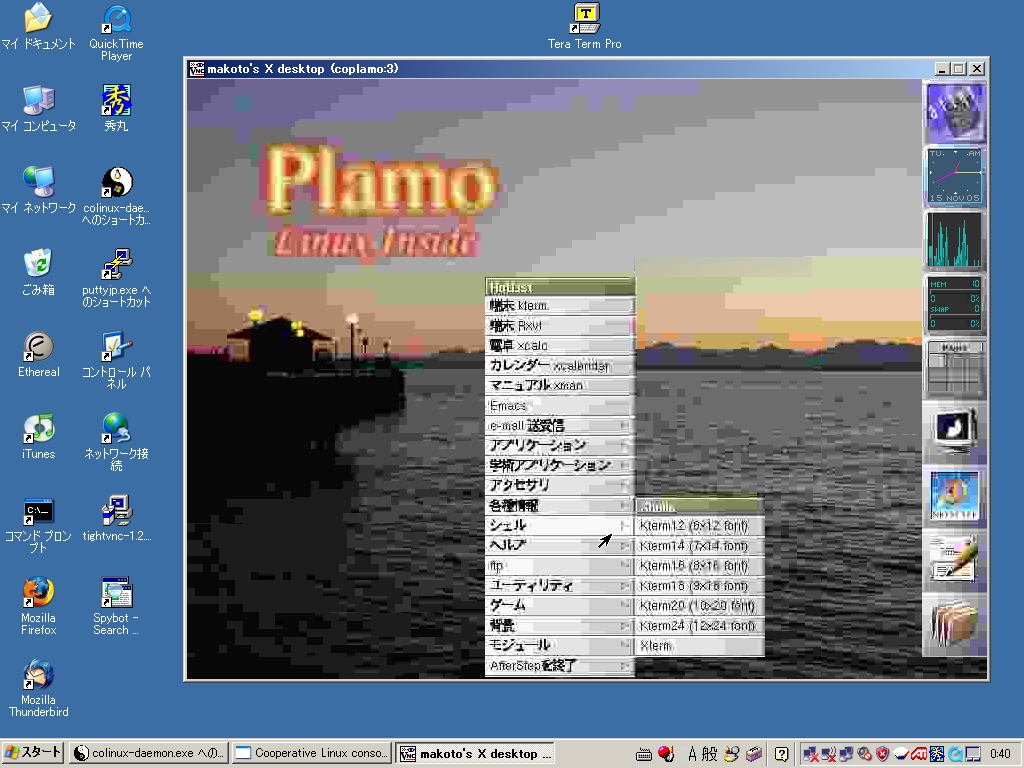
Task: Click the monitor terminal icon in Wharf
Action: [955, 432]
